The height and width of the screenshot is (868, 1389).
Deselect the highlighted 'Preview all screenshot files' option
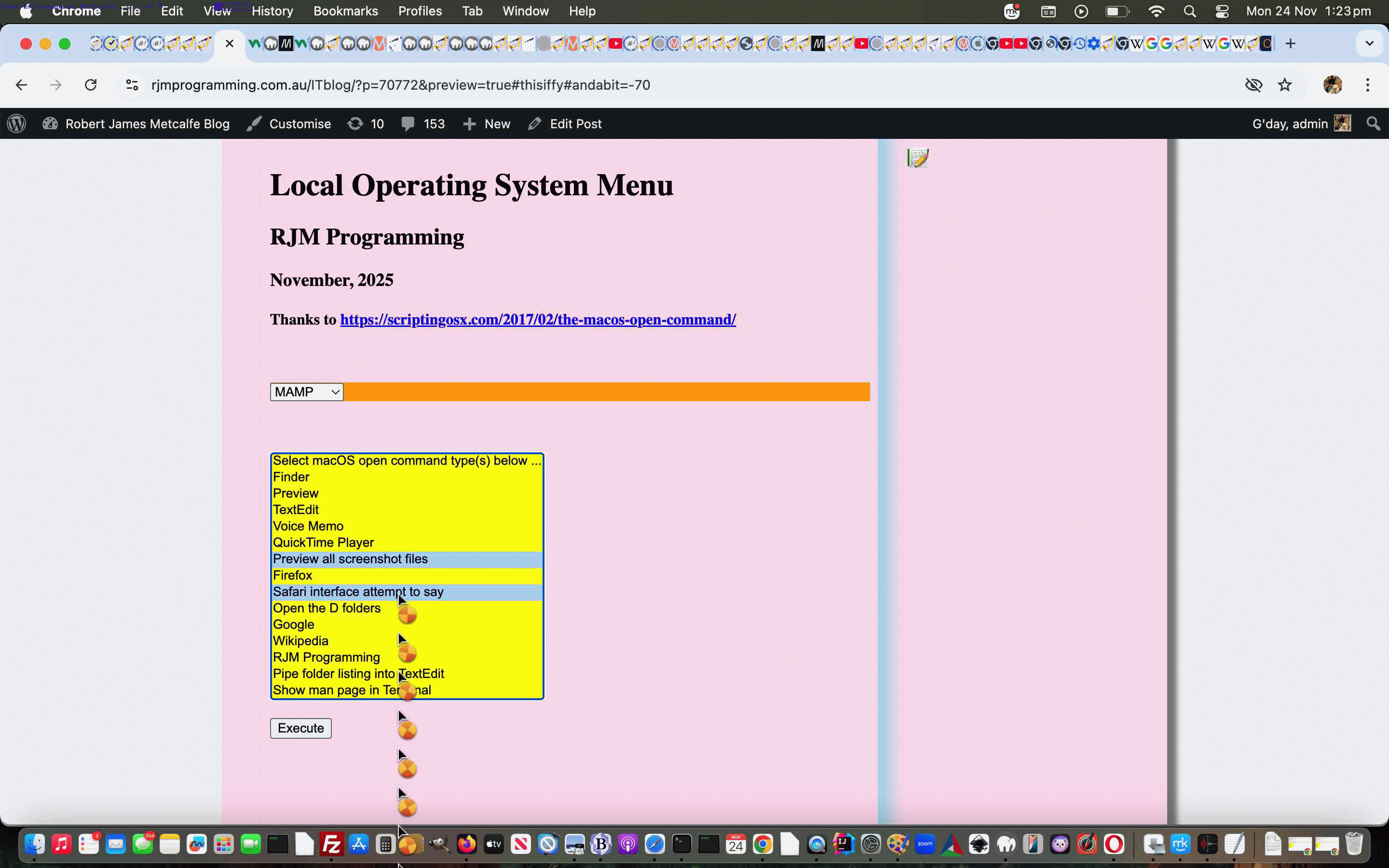[350, 558]
